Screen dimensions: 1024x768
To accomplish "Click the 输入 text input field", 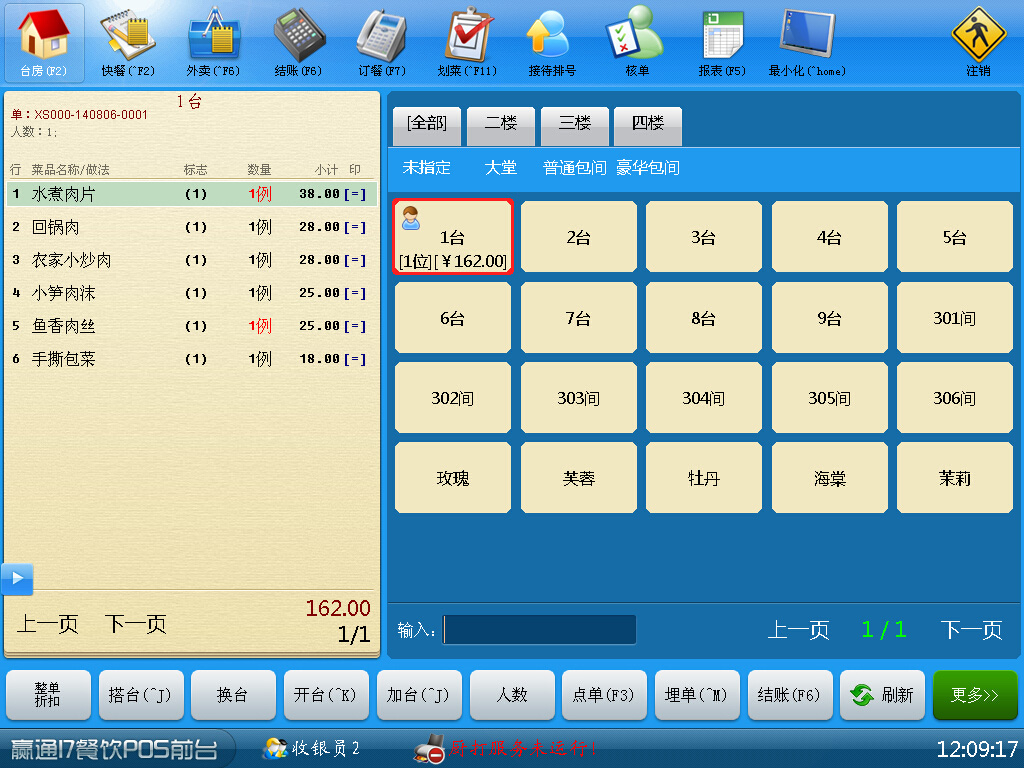I will tap(540, 630).
